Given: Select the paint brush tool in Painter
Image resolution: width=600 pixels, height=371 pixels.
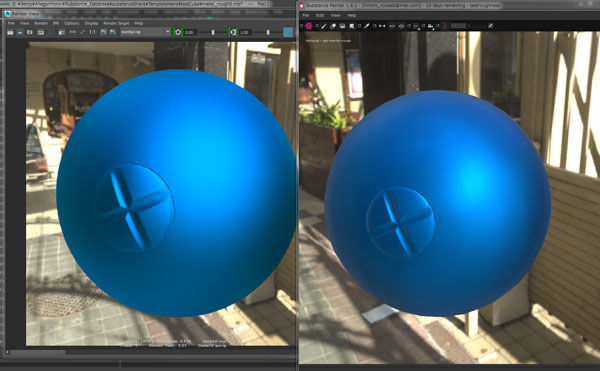Looking at the screenshot, I should click(324, 26).
